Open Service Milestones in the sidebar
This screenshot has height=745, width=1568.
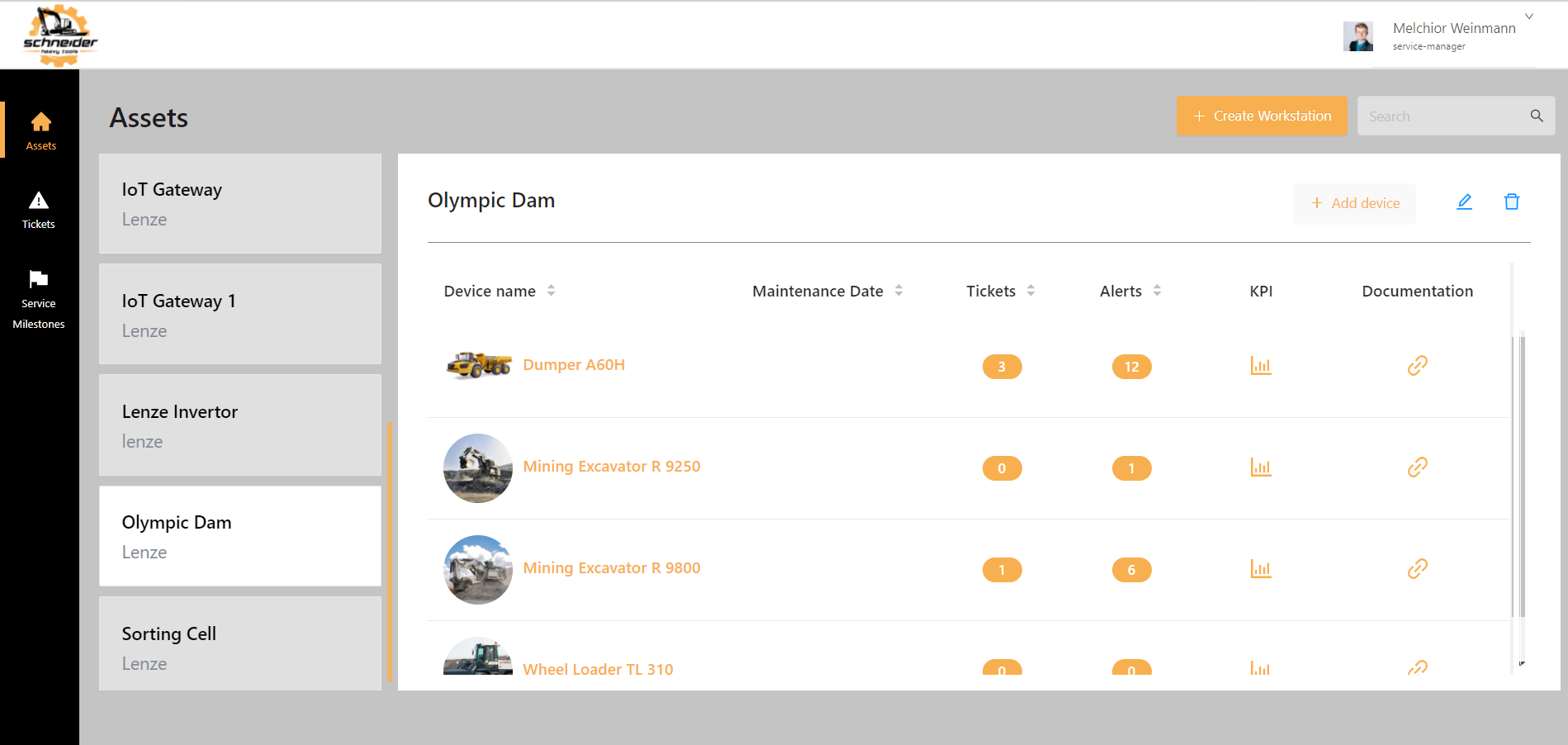[39, 300]
